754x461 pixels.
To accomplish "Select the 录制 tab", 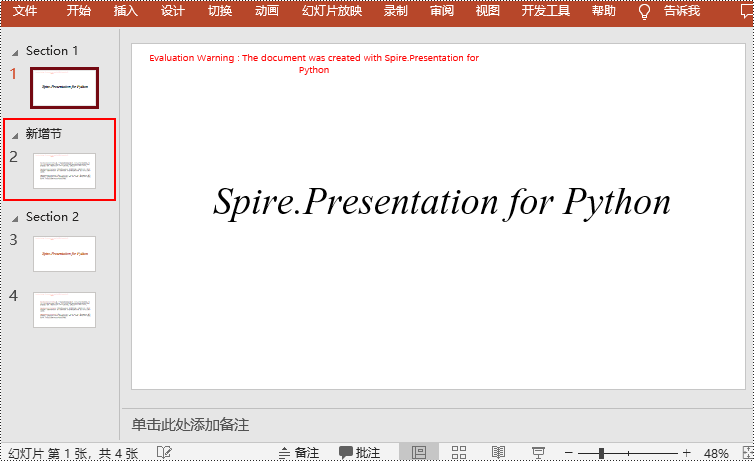I will (396, 11).
